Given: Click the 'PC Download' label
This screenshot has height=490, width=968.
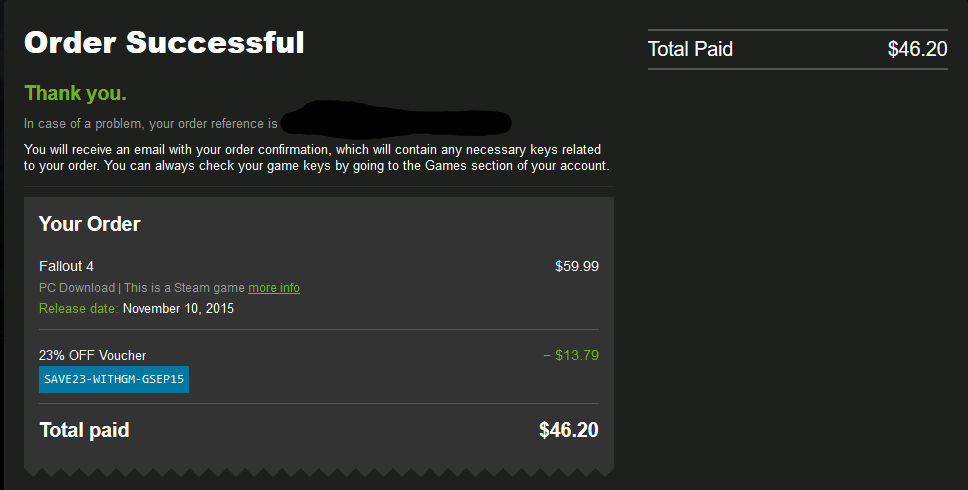Looking at the screenshot, I should pos(76,288).
